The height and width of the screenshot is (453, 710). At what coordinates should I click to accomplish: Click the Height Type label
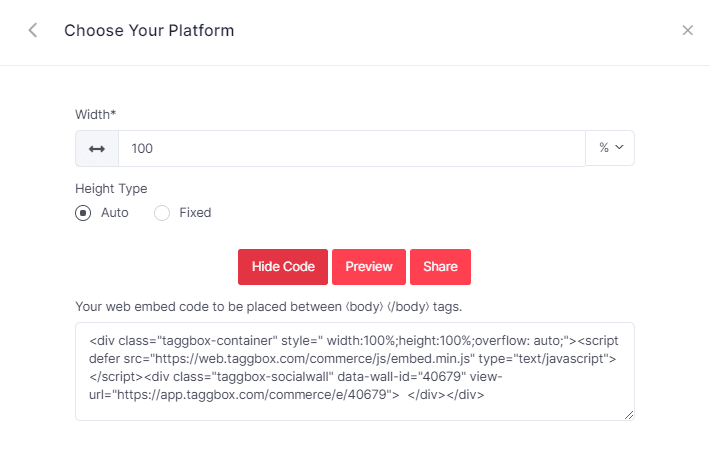coord(111,188)
